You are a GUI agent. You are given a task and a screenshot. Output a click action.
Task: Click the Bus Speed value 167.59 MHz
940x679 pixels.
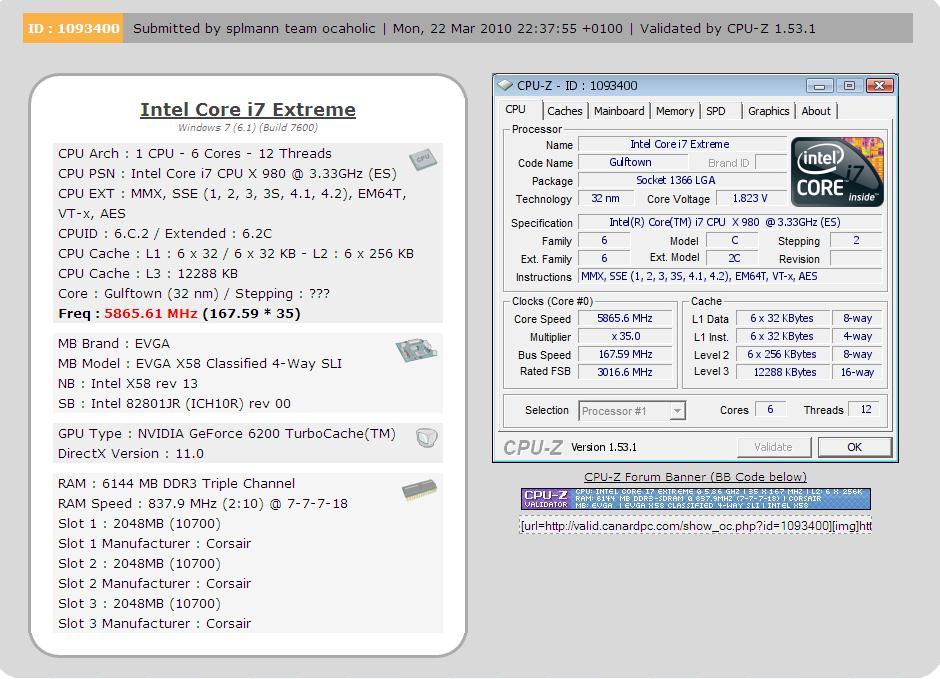click(625, 354)
